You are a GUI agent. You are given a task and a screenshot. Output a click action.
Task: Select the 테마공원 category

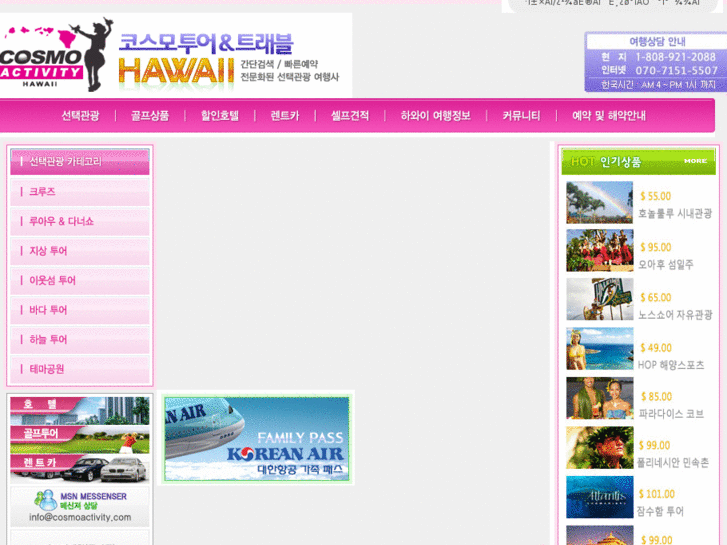coord(80,370)
